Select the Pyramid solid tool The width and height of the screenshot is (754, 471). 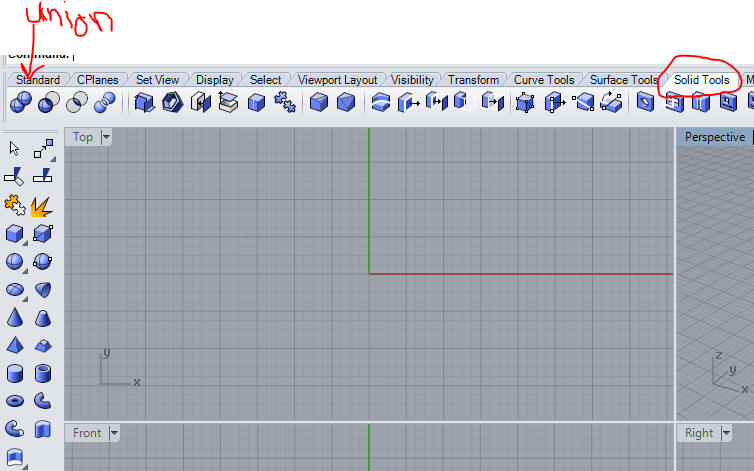pyautogui.click(x=15, y=346)
